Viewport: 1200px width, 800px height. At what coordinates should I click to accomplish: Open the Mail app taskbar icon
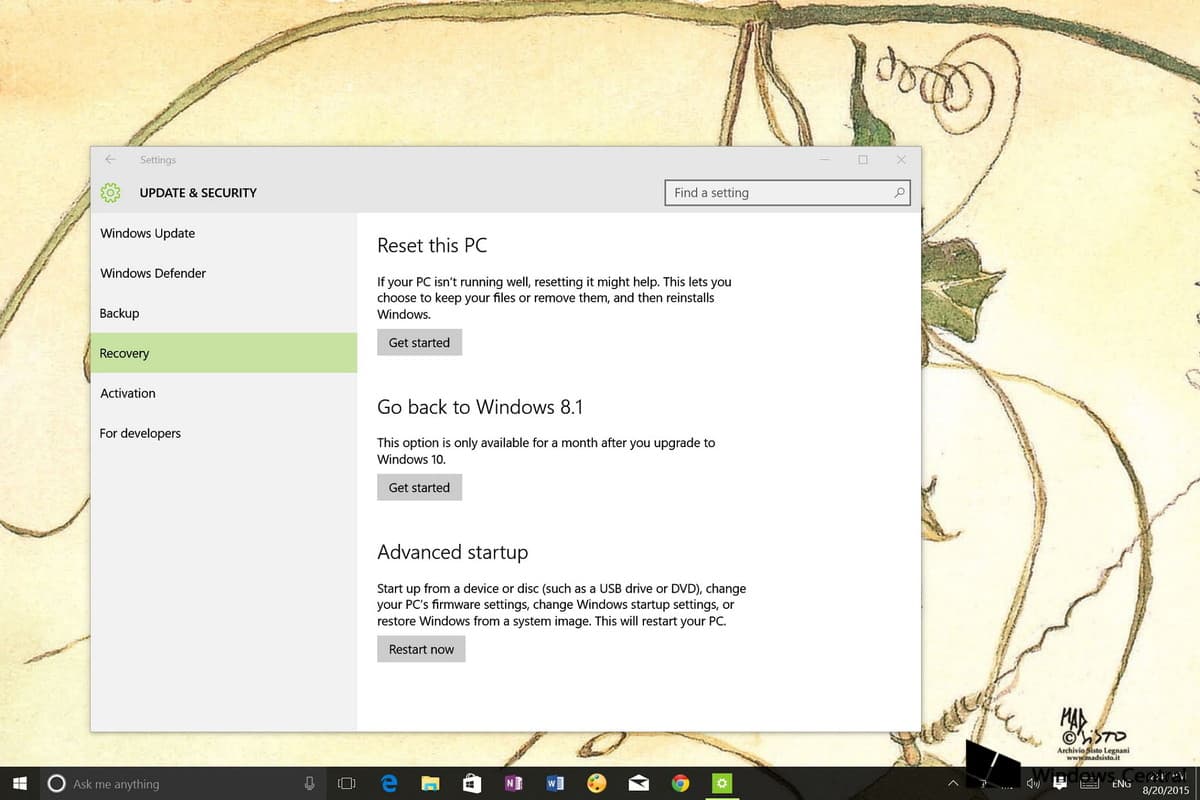pyautogui.click(x=638, y=784)
